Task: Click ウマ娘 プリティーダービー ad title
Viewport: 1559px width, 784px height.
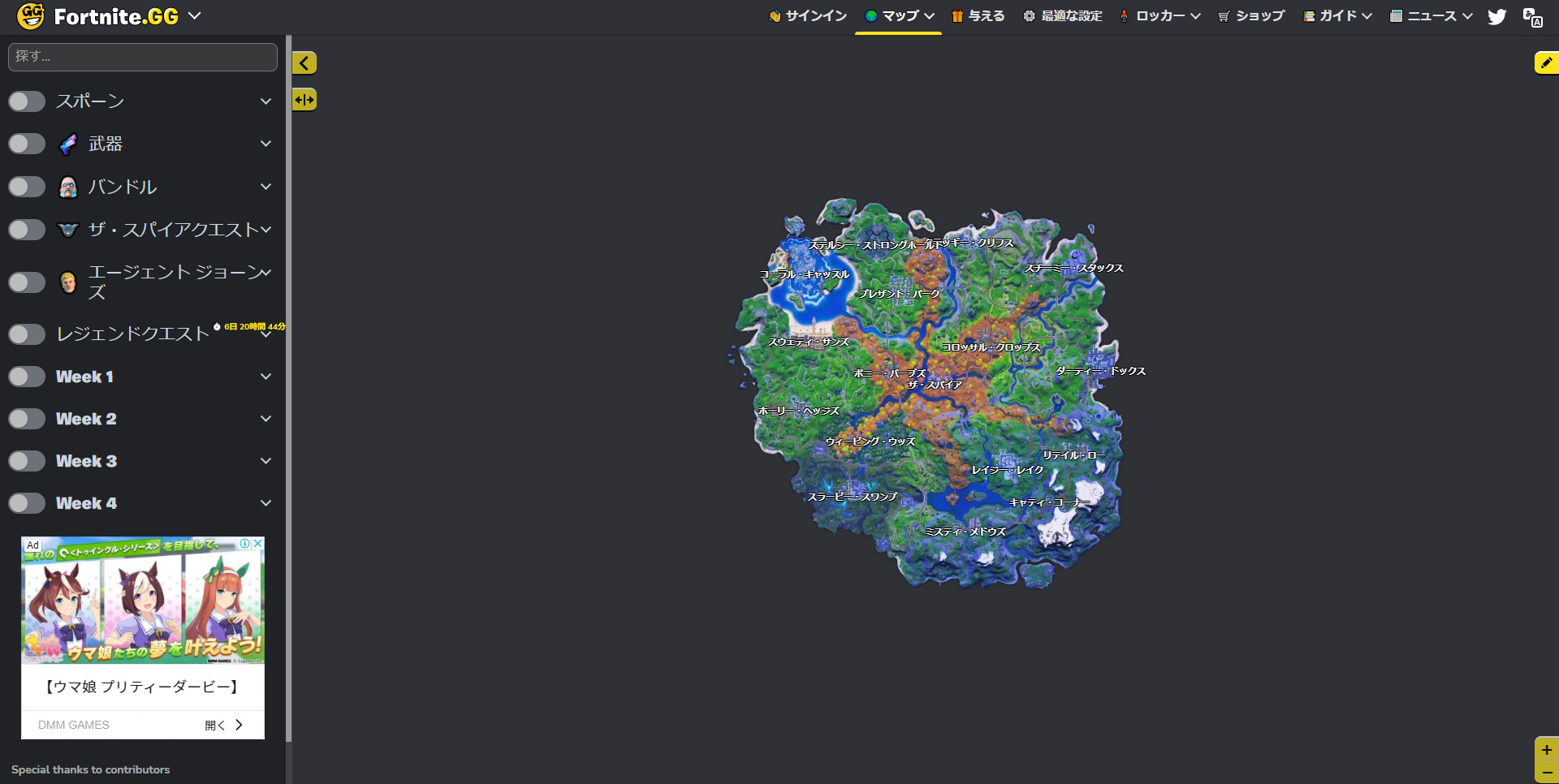Action: [143, 687]
